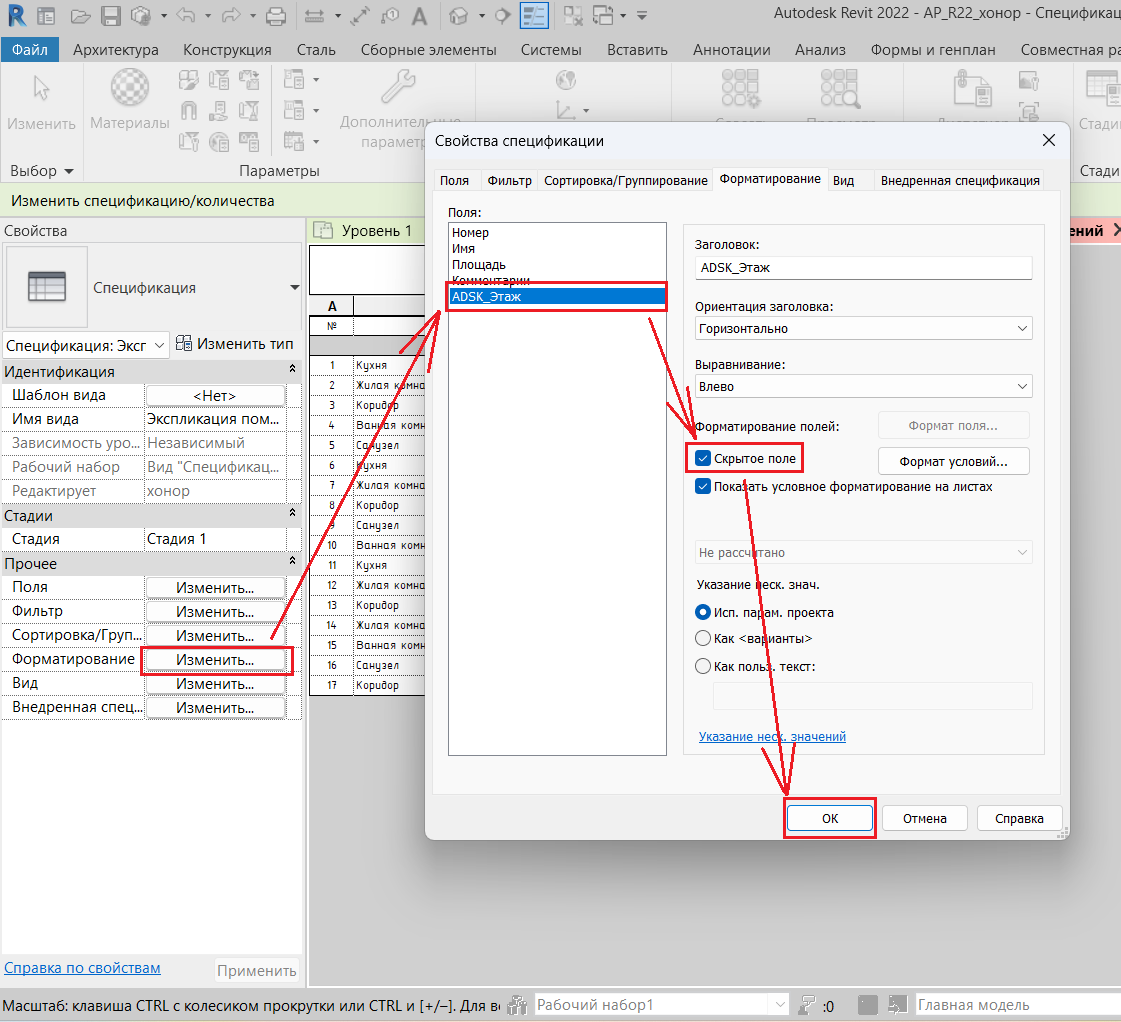This screenshot has width=1121, height=1022.
Task: Select 'Площадь' in the fields list
Action: pyautogui.click(x=479, y=265)
